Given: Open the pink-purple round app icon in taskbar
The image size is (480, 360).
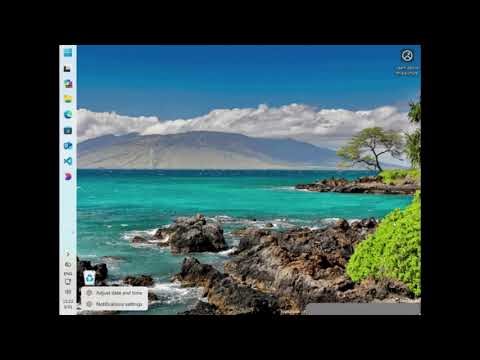Looking at the screenshot, I should [x=68, y=176].
